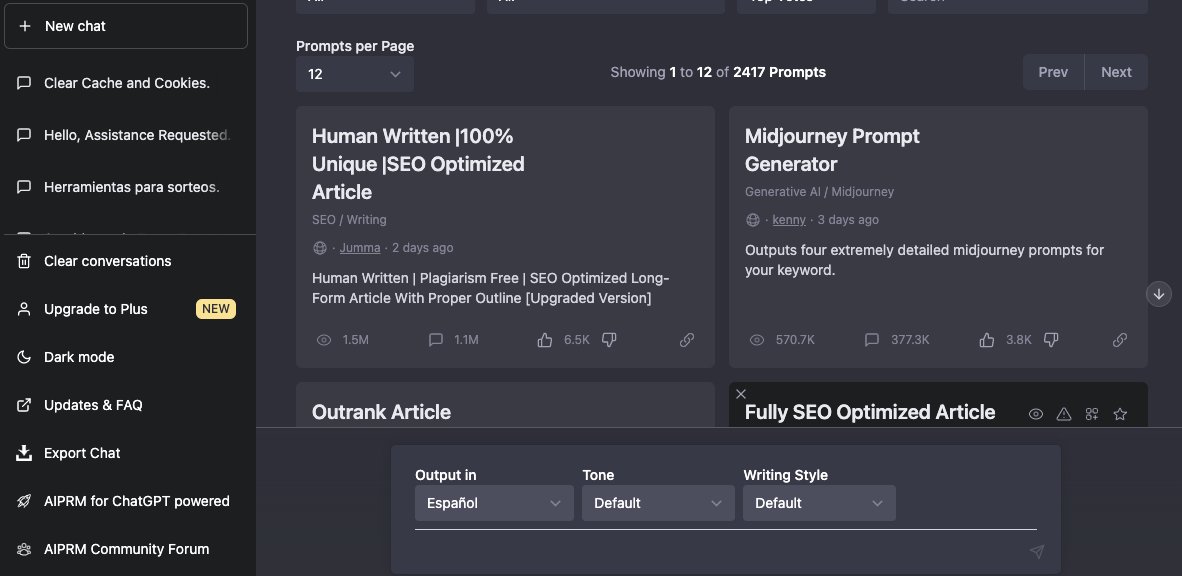
Task: Open author Jumma's profile link
Action: [360, 248]
